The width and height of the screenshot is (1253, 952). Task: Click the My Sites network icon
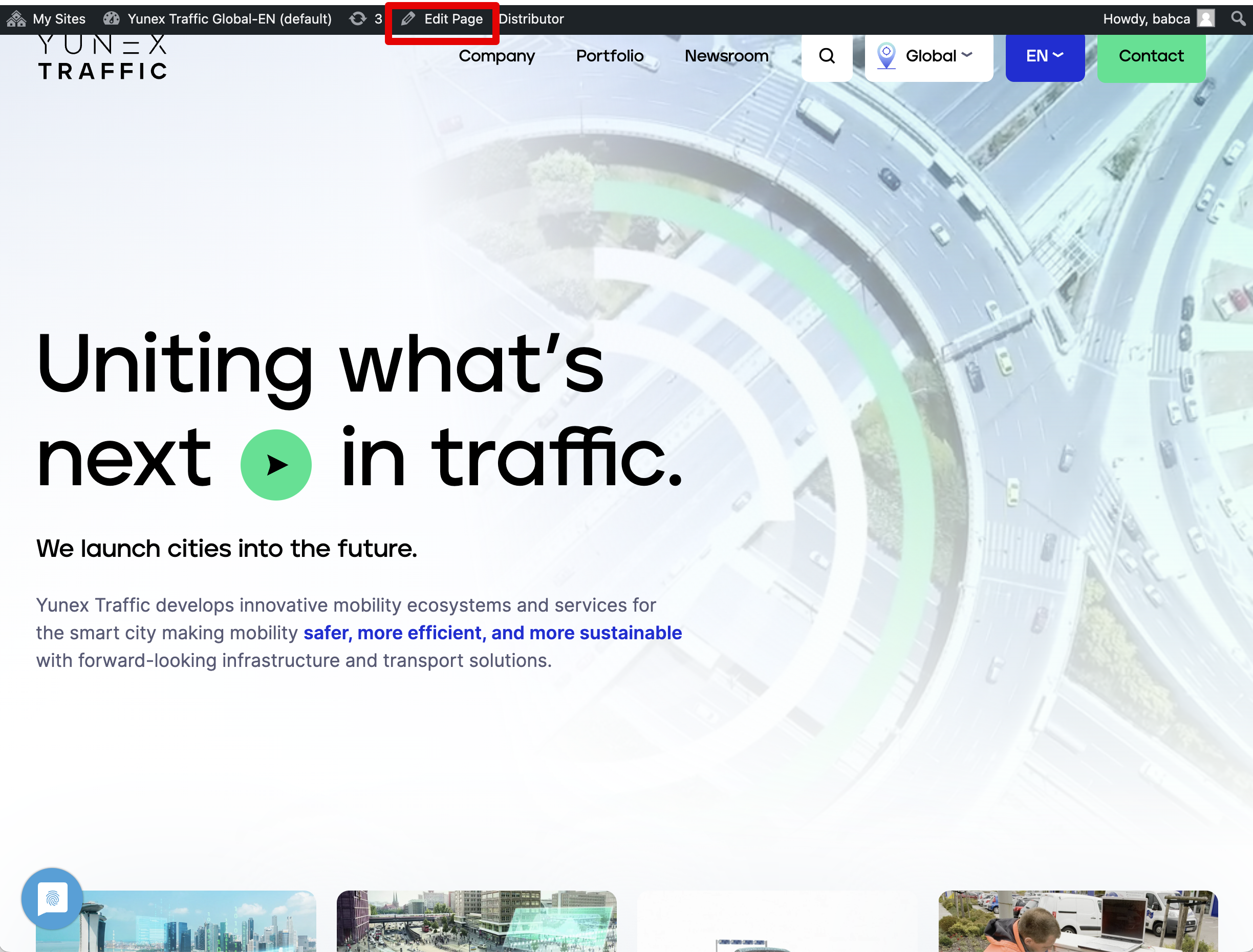(x=16, y=19)
